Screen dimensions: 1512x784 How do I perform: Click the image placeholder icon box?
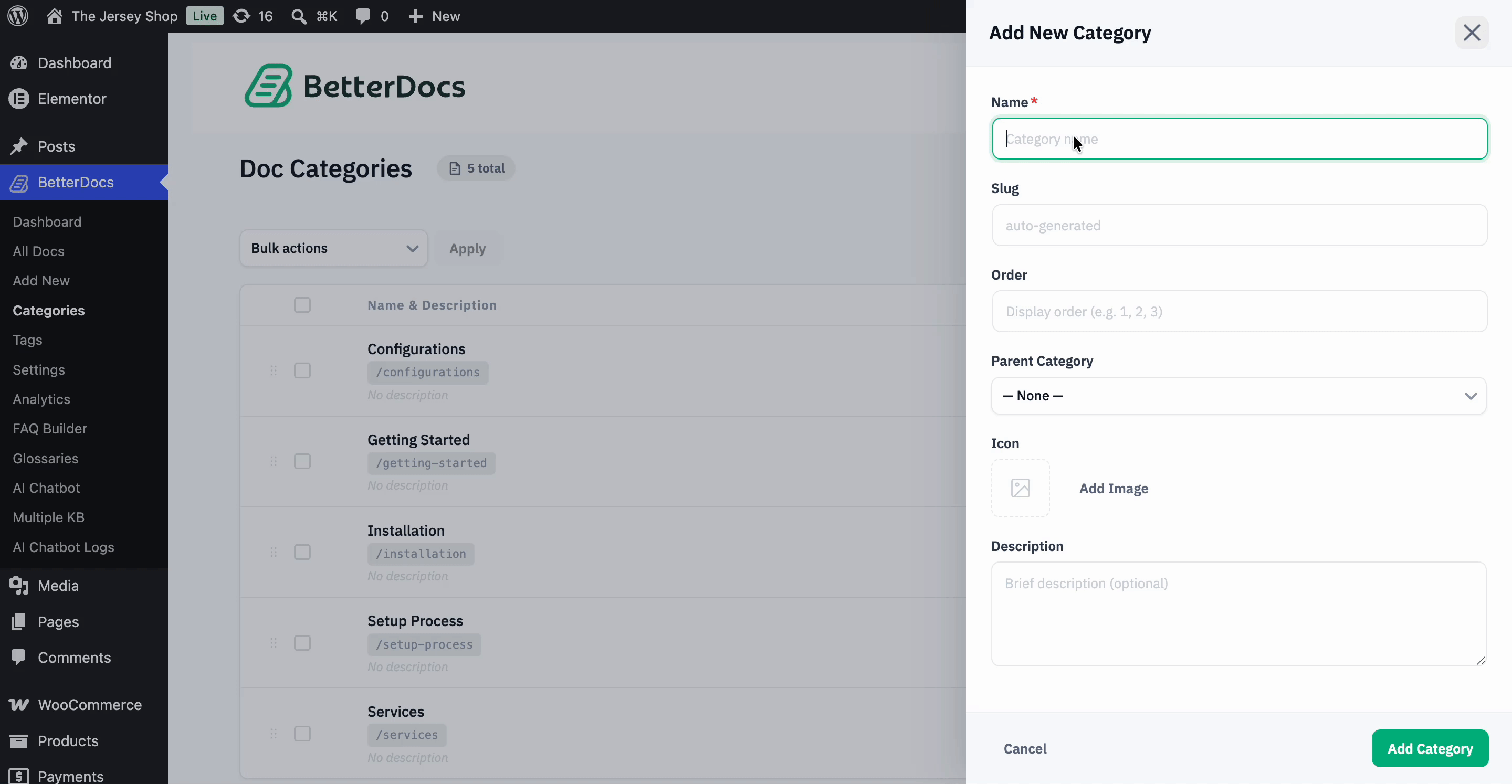pos(1020,488)
